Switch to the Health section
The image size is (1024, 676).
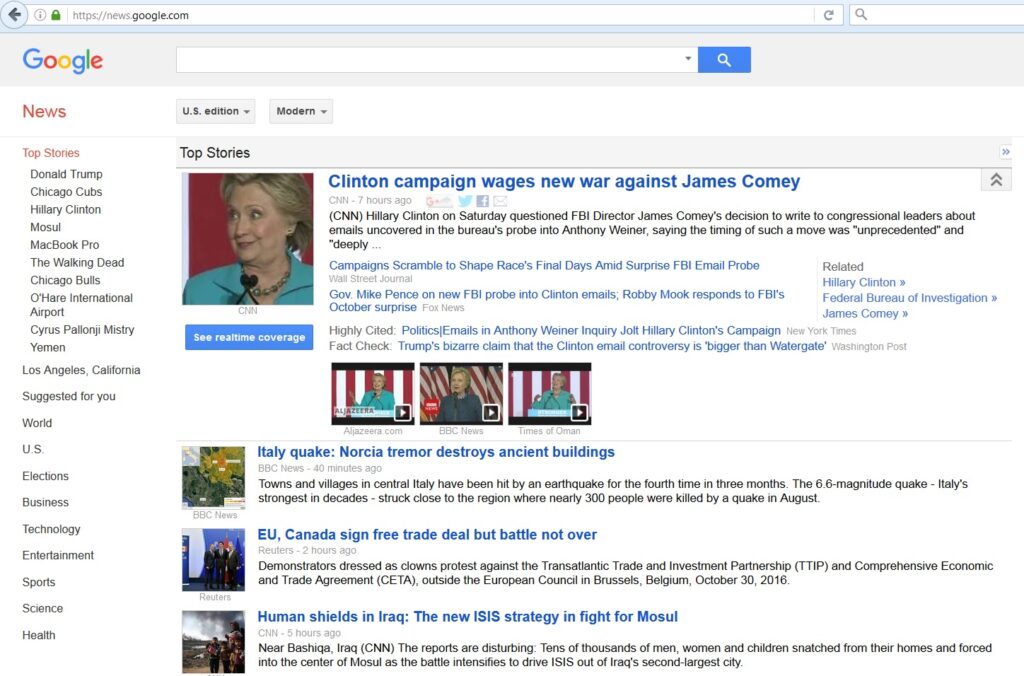point(39,635)
